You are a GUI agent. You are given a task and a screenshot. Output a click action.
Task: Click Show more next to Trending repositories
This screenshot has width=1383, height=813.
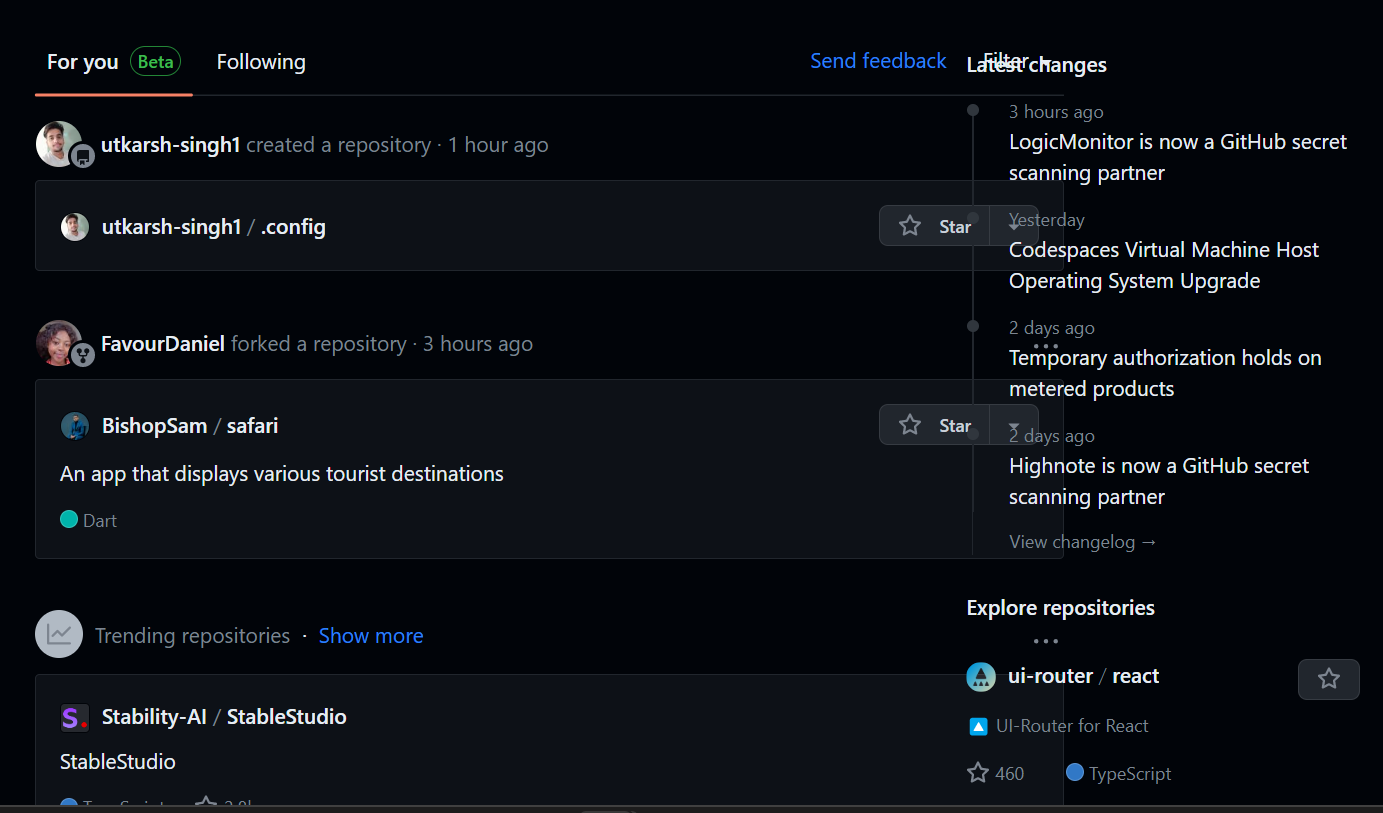click(371, 635)
